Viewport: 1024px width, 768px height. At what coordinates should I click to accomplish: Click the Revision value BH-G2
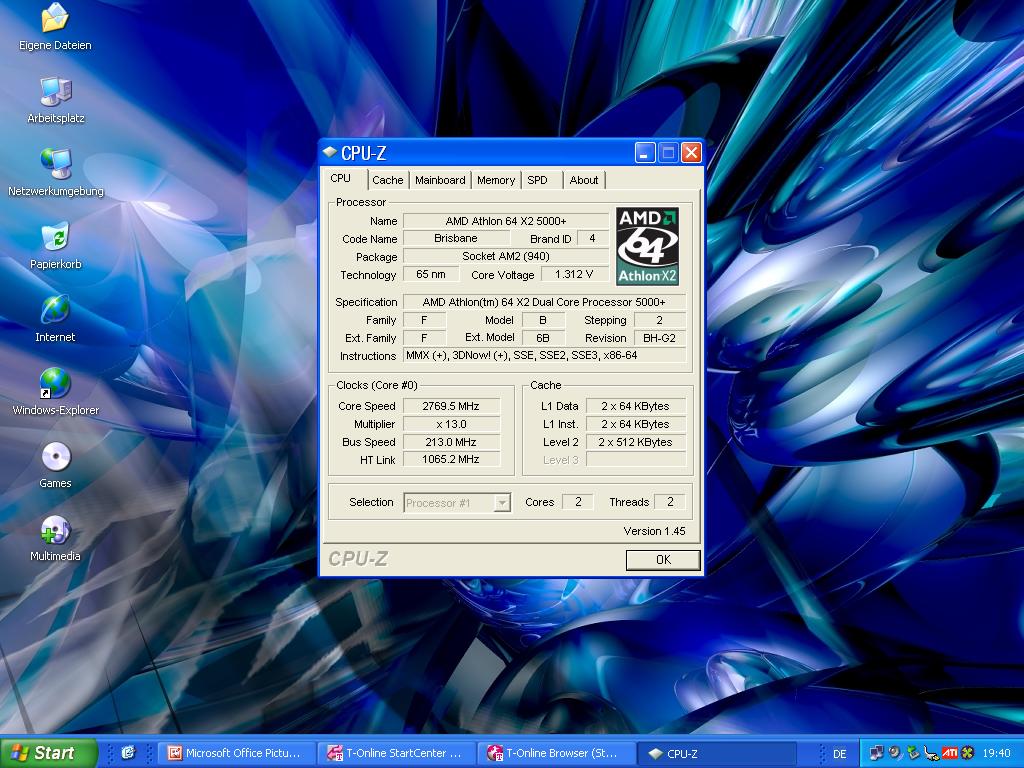point(660,338)
